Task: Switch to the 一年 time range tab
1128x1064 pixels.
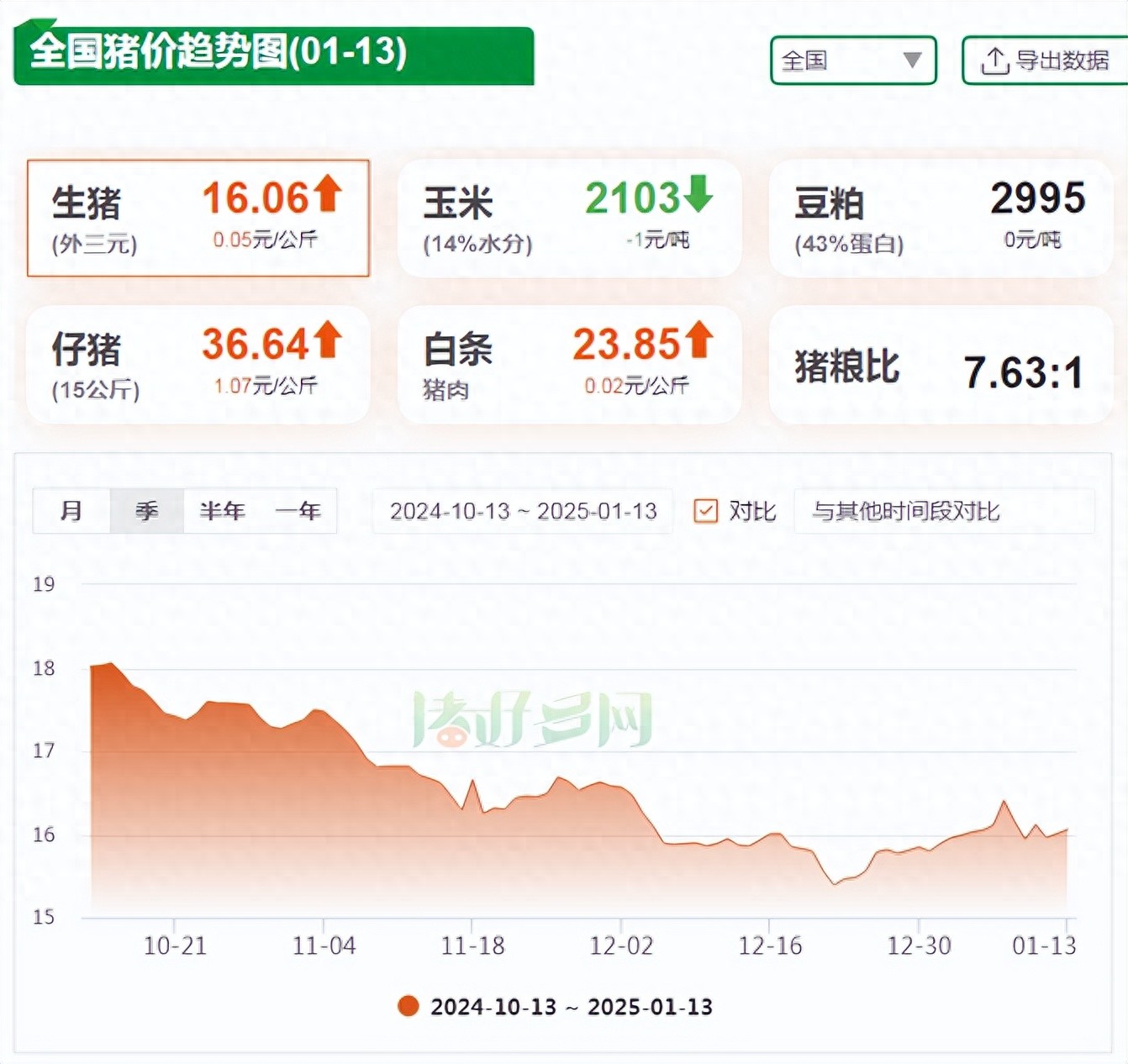Action: click(x=298, y=510)
